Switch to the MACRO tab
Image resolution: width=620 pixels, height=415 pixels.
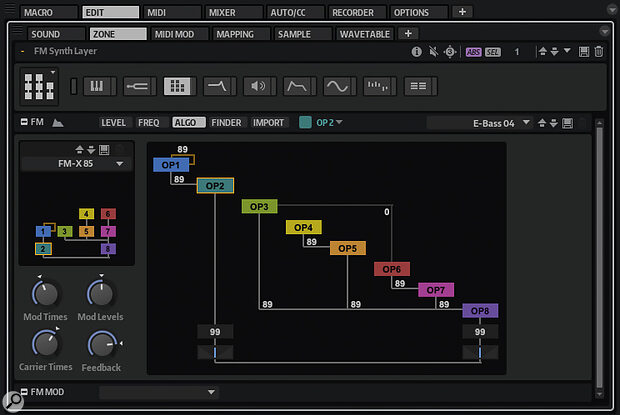(x=48, y=12)
